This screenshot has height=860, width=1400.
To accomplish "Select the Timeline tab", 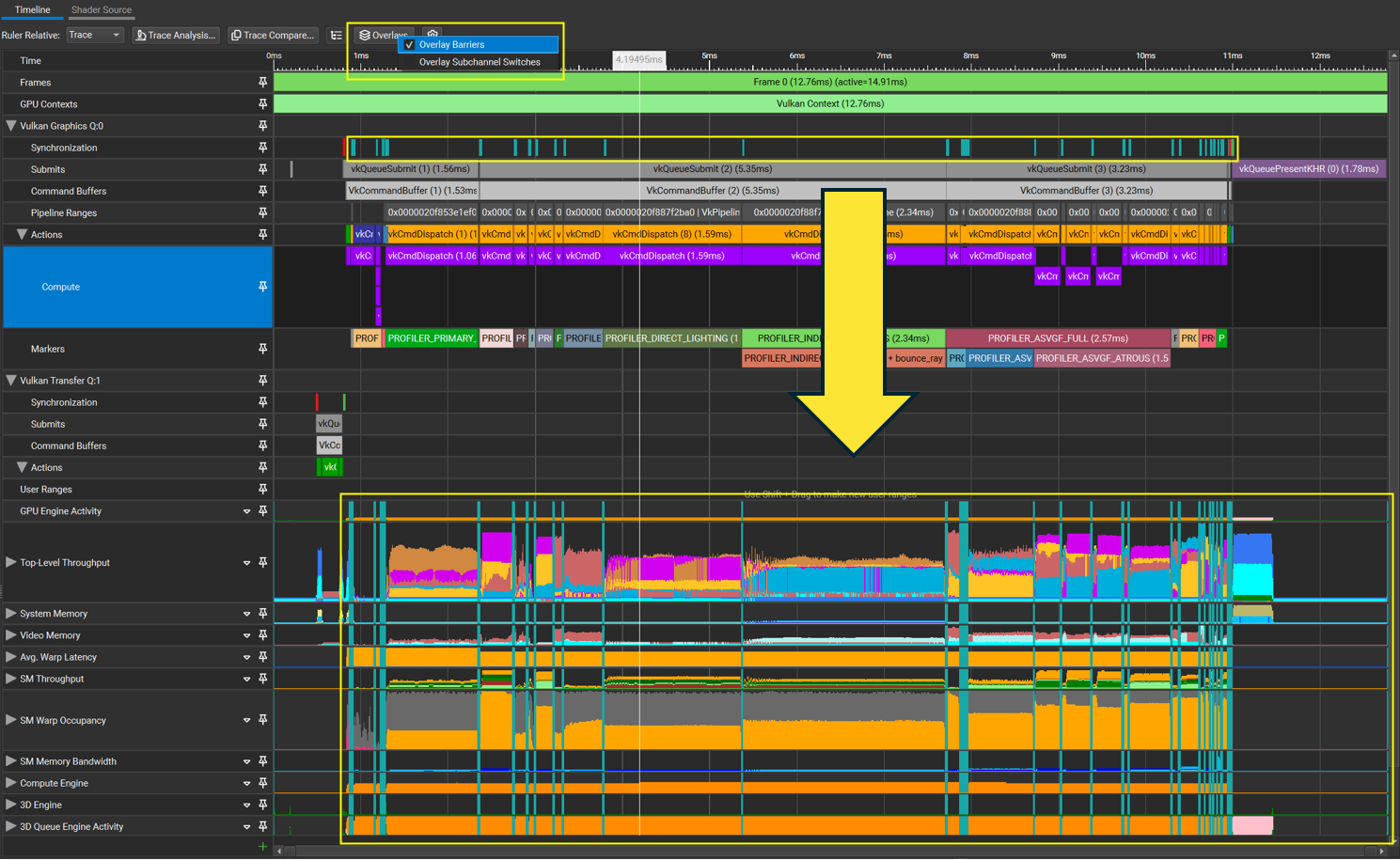I will (x=32, y=10).
